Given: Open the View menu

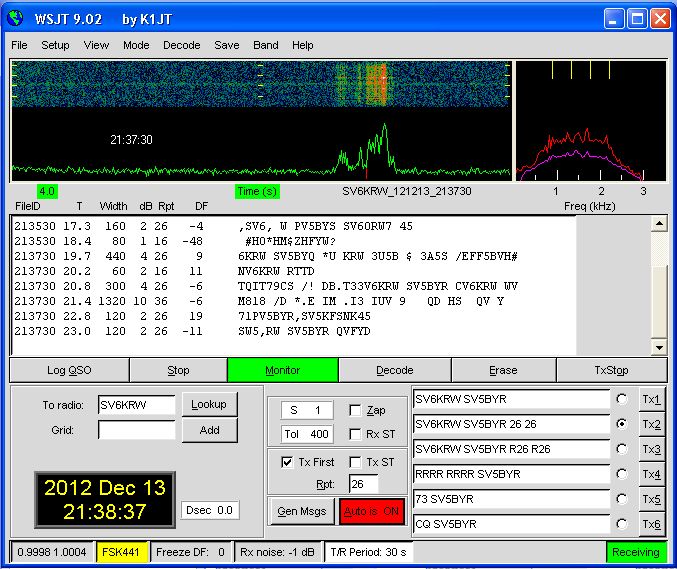Looking at the screenshot, I should coord(96,45).
